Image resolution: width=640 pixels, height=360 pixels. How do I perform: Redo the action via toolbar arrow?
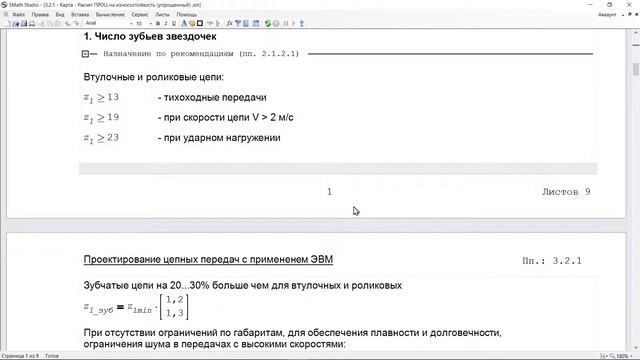(76, 24)
